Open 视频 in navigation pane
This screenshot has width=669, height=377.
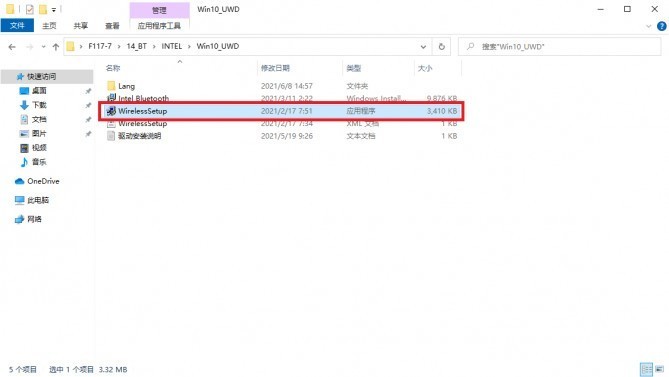(x=39, y=148)
